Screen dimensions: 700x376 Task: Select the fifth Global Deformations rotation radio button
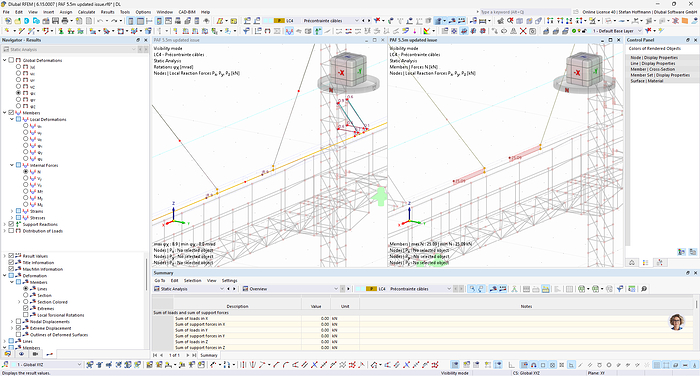tap(18, 93)
